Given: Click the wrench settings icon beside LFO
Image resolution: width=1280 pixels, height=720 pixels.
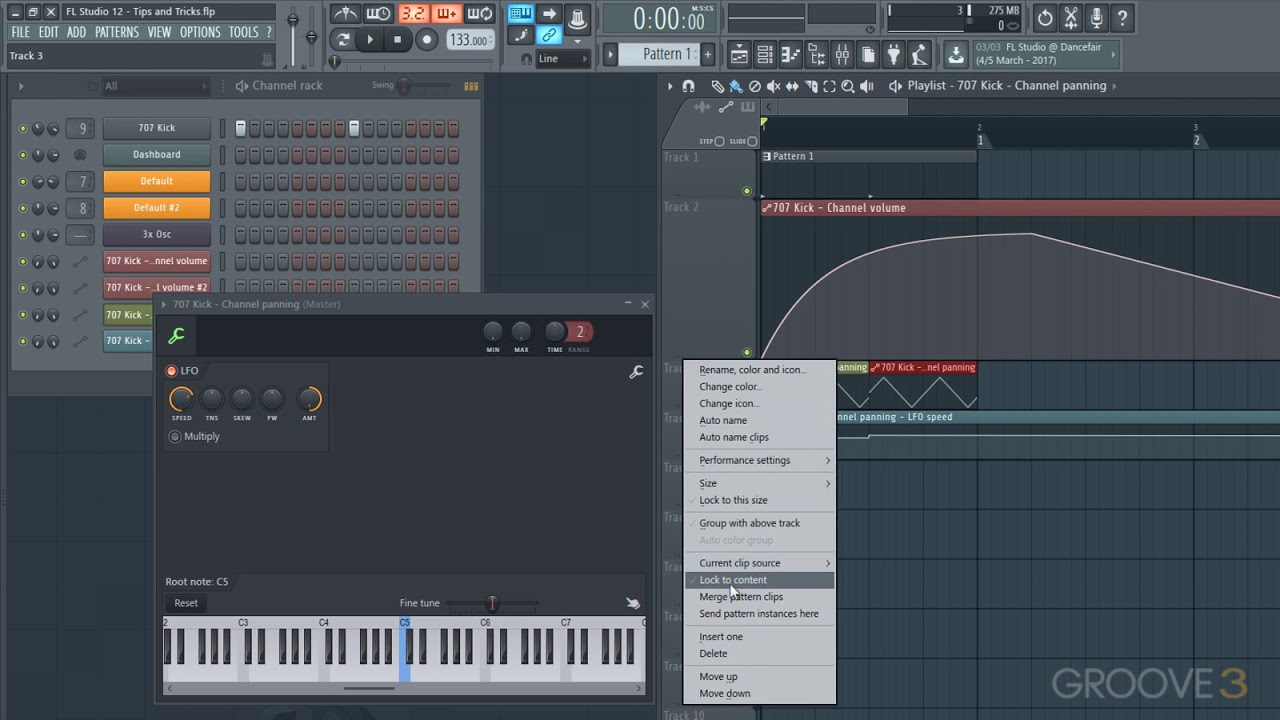Looking at the screenshot, I should click(x=636, y=372).
